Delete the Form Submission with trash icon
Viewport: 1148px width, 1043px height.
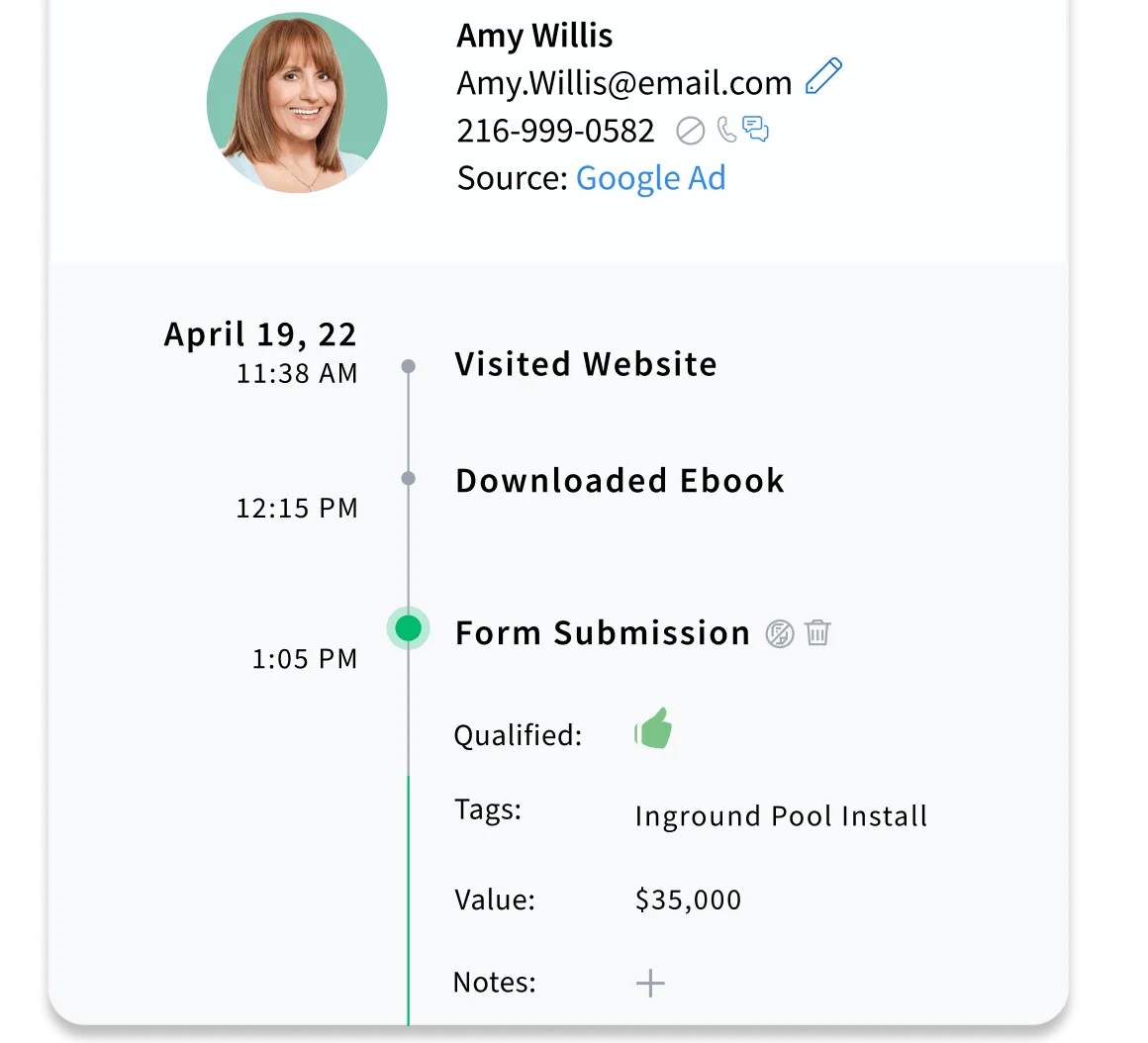pyautogui.click(x=817, y=632)
